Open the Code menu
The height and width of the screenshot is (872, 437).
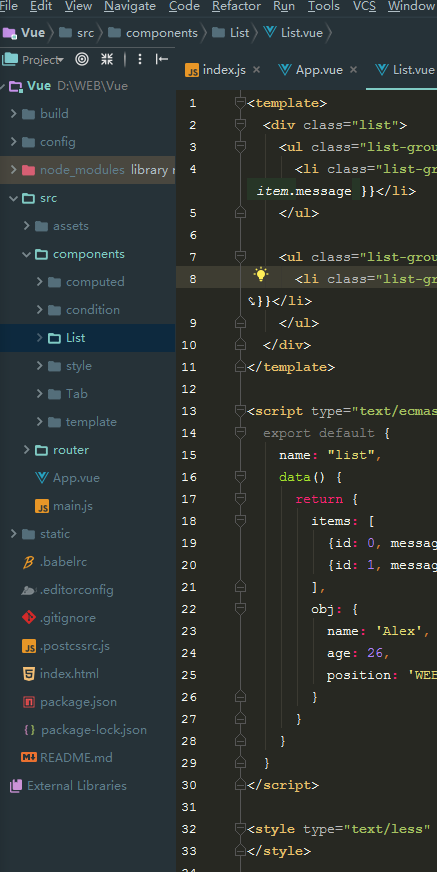[x=184, y=6]
